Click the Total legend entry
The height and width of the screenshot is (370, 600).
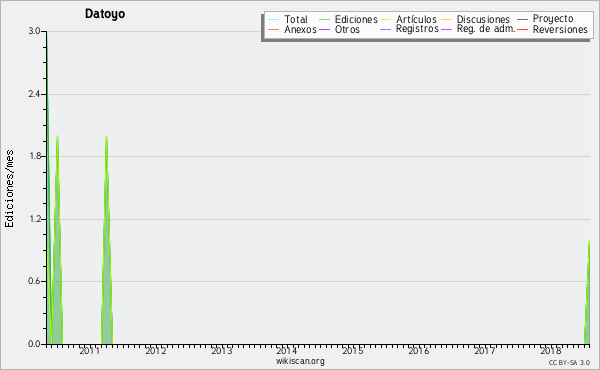[288, 19]
